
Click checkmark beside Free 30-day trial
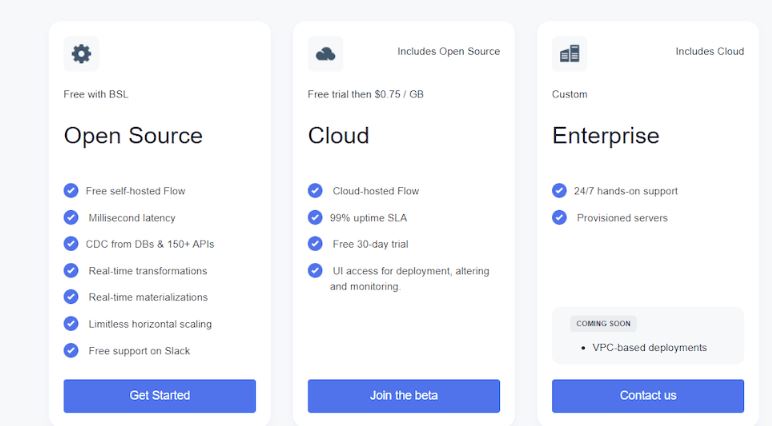pos(315,244)
